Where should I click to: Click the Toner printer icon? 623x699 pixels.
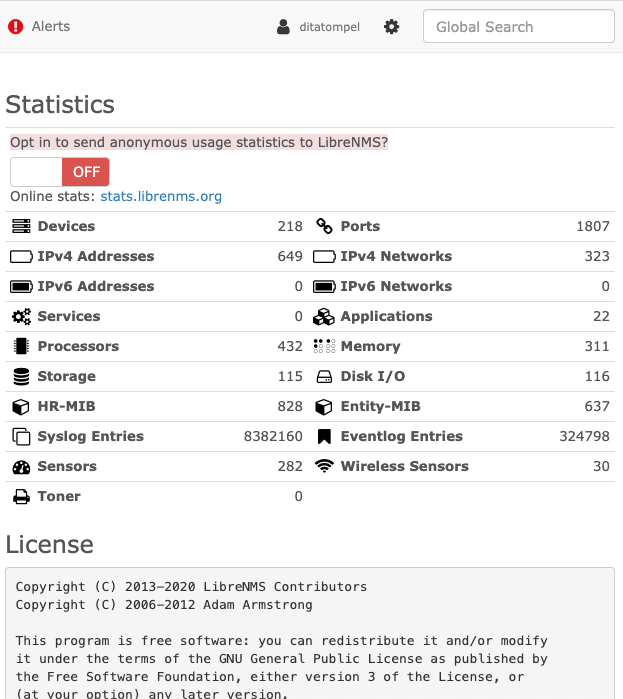[x=21, y=497]
